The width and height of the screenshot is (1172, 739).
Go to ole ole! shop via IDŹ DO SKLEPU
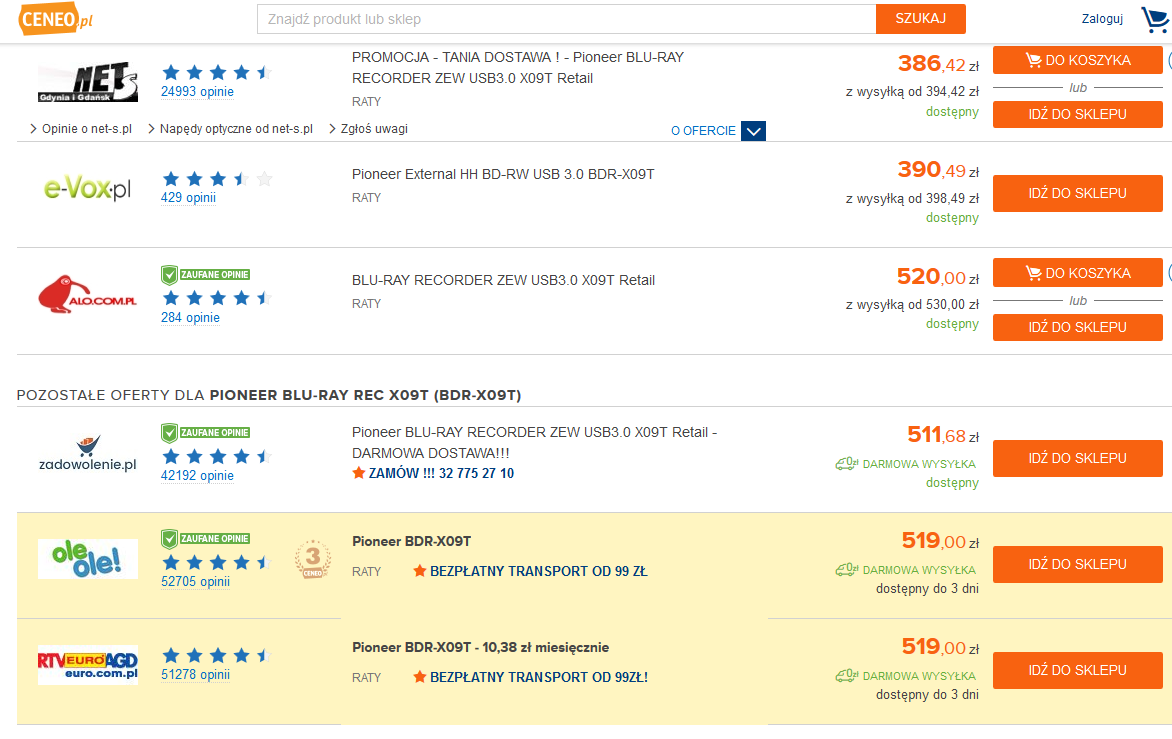[x=1078, y=564]
